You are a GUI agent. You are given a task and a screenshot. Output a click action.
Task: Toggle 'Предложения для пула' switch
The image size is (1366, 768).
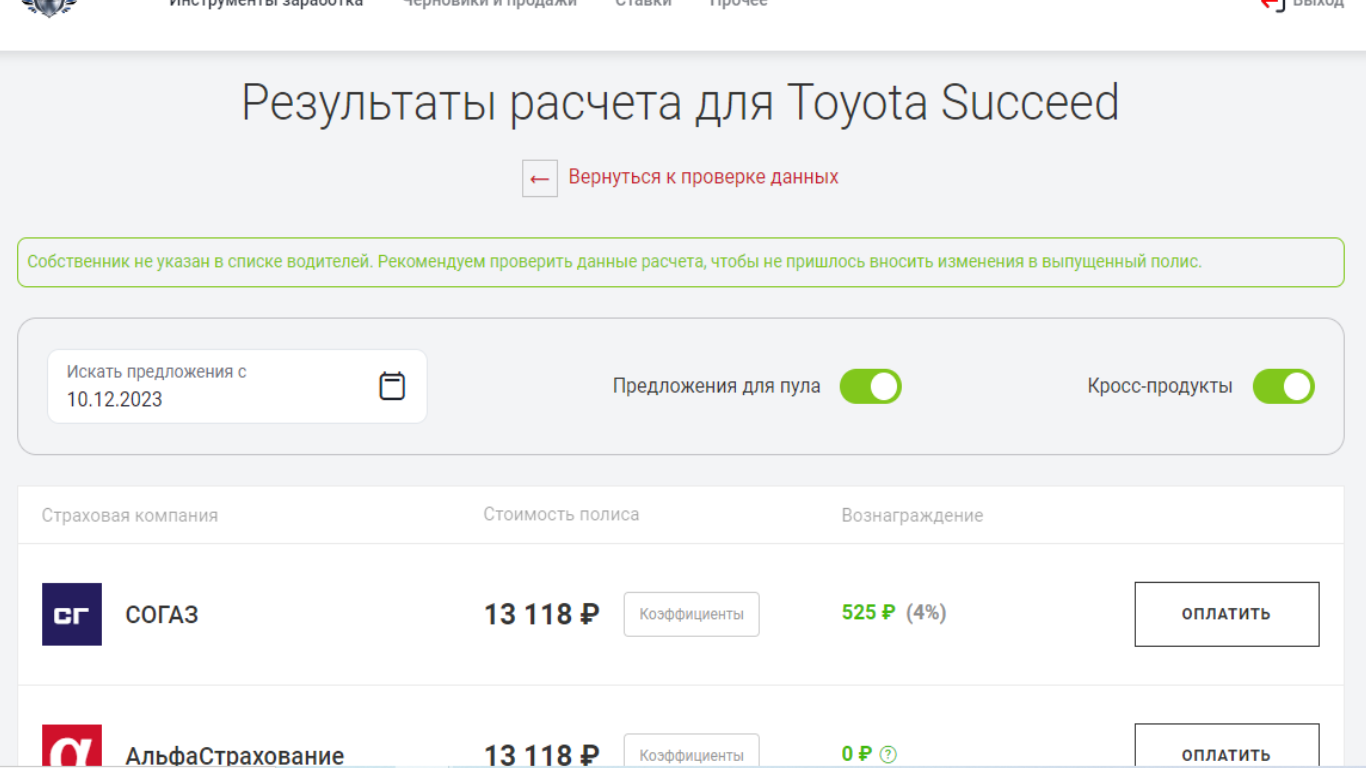[870, 387]
